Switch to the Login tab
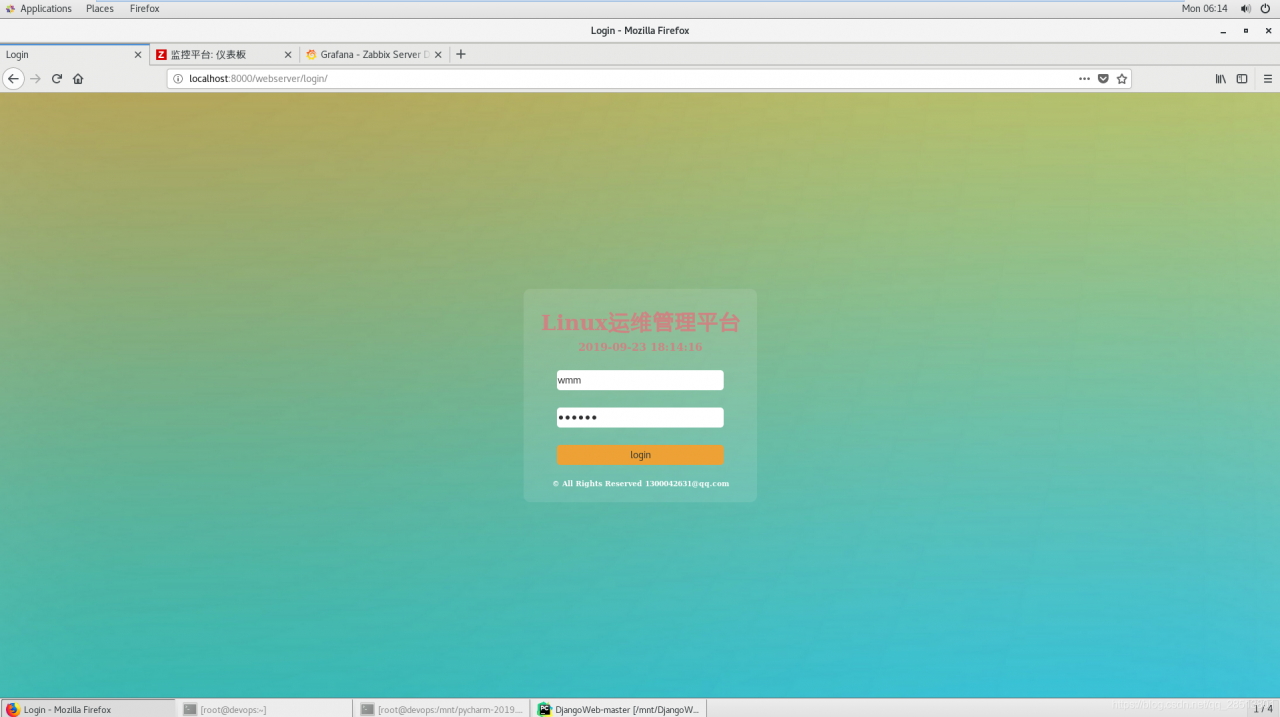1280x717 pixels. [75, 54]
